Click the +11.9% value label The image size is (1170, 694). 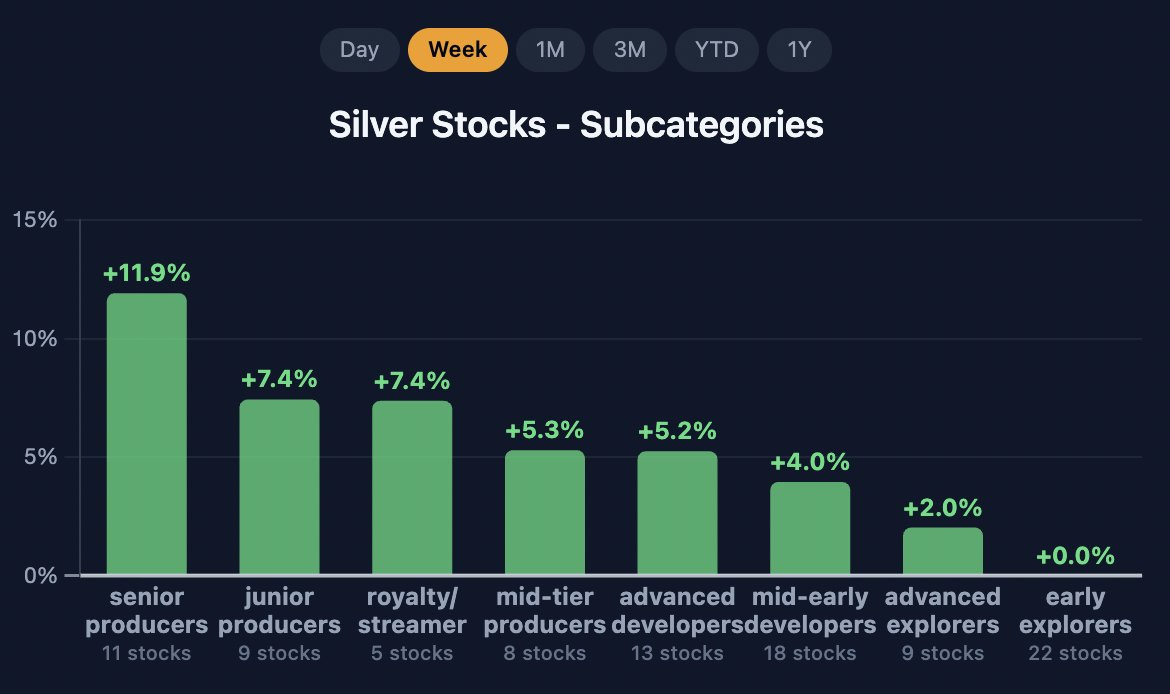coord(147,273)
